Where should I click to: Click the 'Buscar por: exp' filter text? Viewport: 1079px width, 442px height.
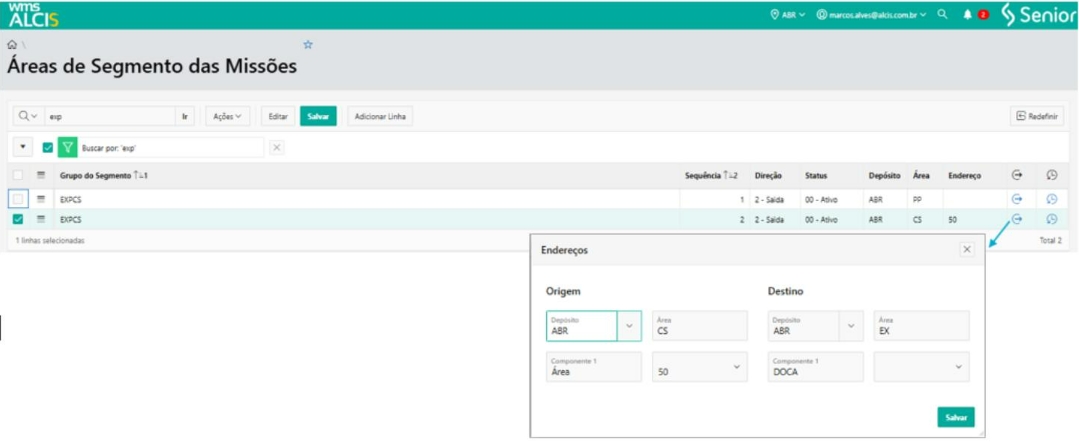[109, 148]
